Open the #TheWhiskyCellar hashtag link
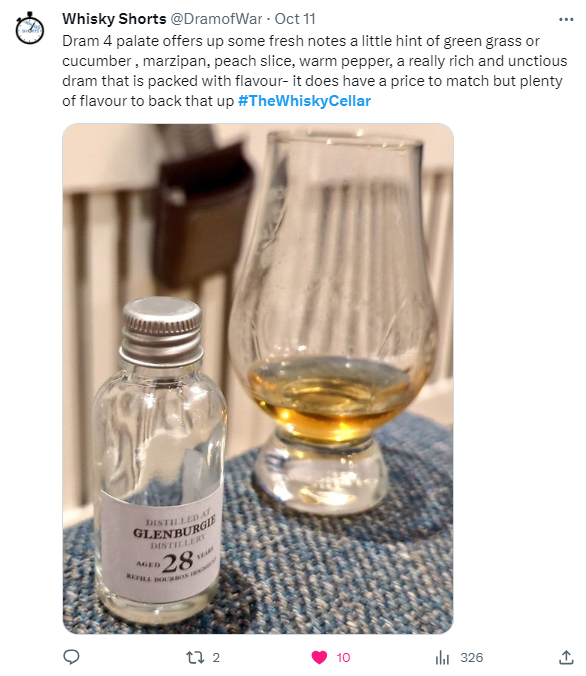586x676 pixels. pyautogui.click(x=304, y=101)
